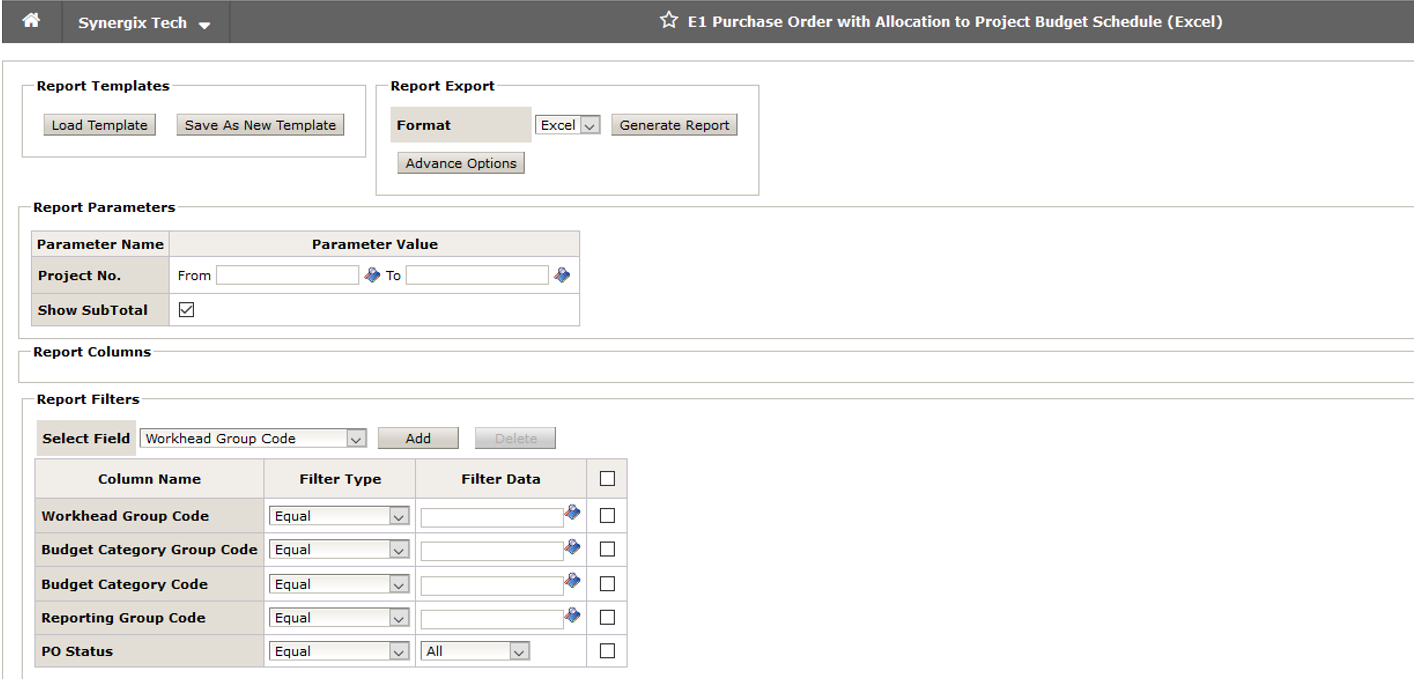The width and height of the screenshot is (1414, 679).
Task: Uncheck the Show SubTotal checkbox
Action: (x=185, y=309)
